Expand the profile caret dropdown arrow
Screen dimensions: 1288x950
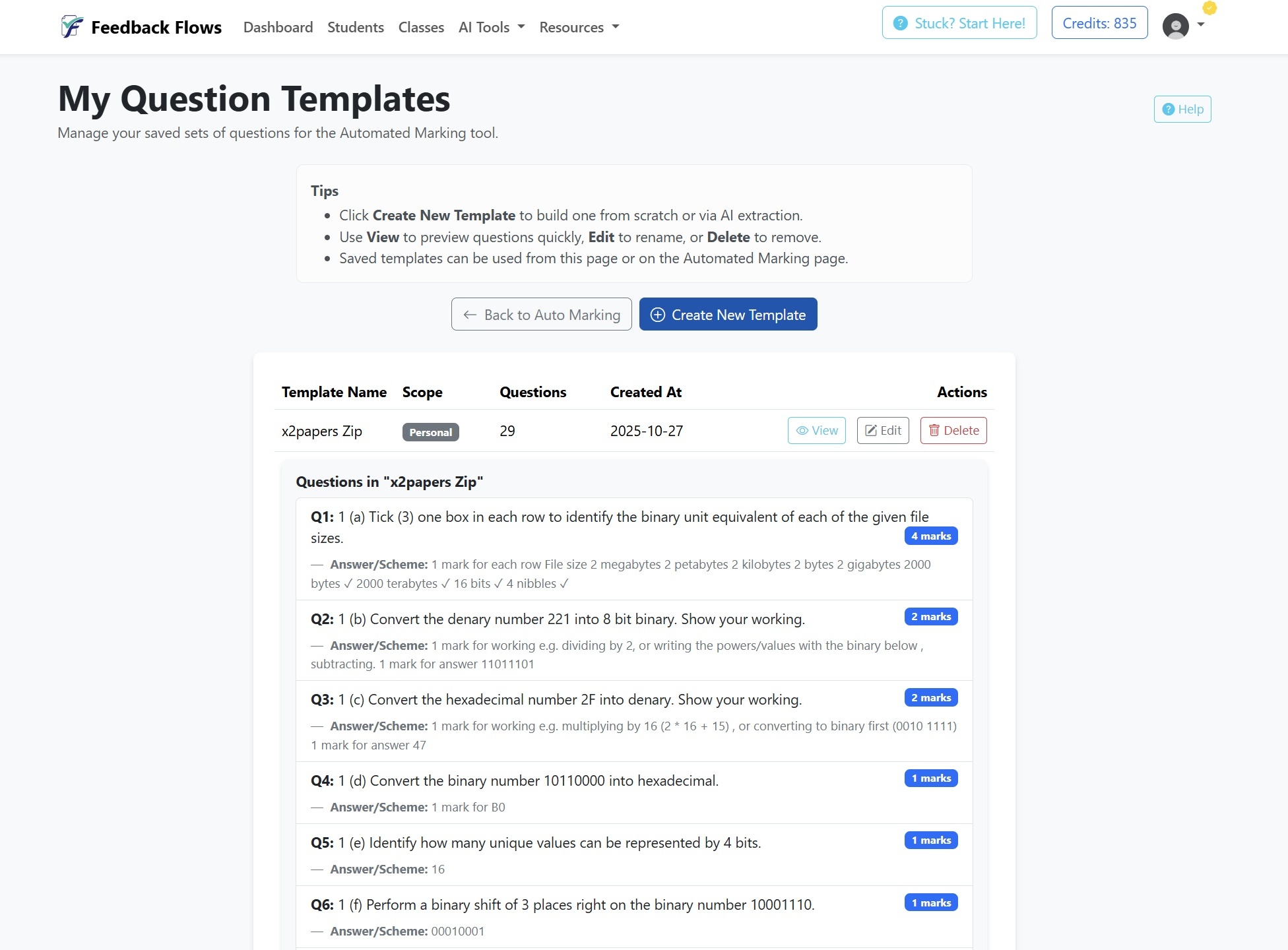pyautogui.click(x=1201, y=25)
